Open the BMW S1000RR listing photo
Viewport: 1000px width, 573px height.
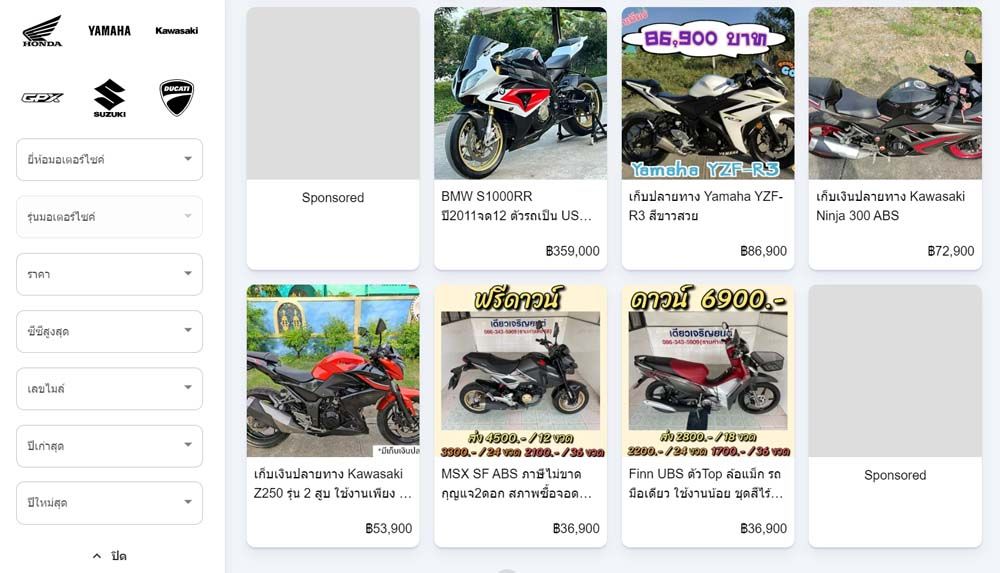point(520,93)
